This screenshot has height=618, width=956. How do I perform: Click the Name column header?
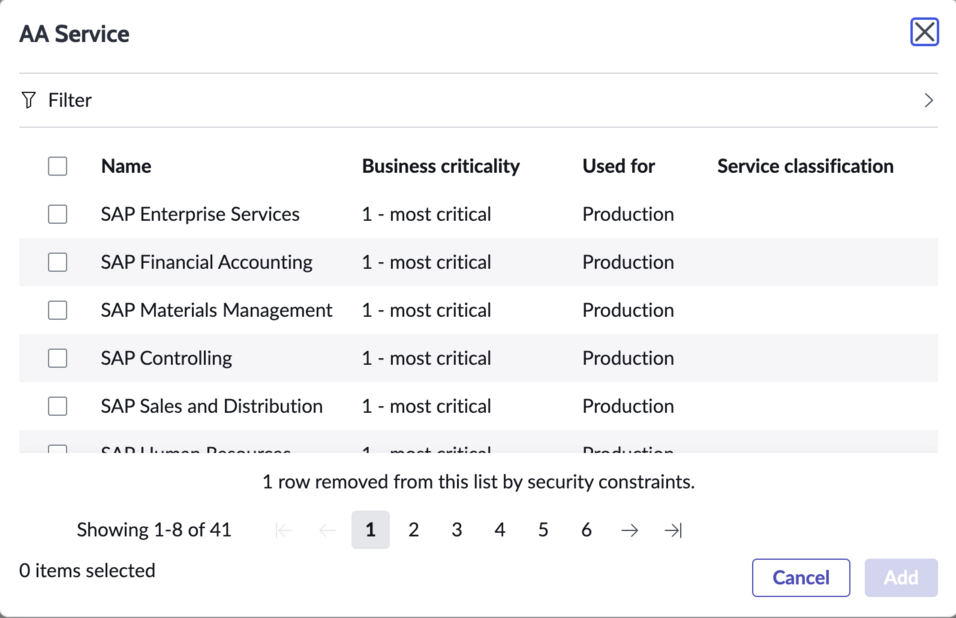pos(126,166)
